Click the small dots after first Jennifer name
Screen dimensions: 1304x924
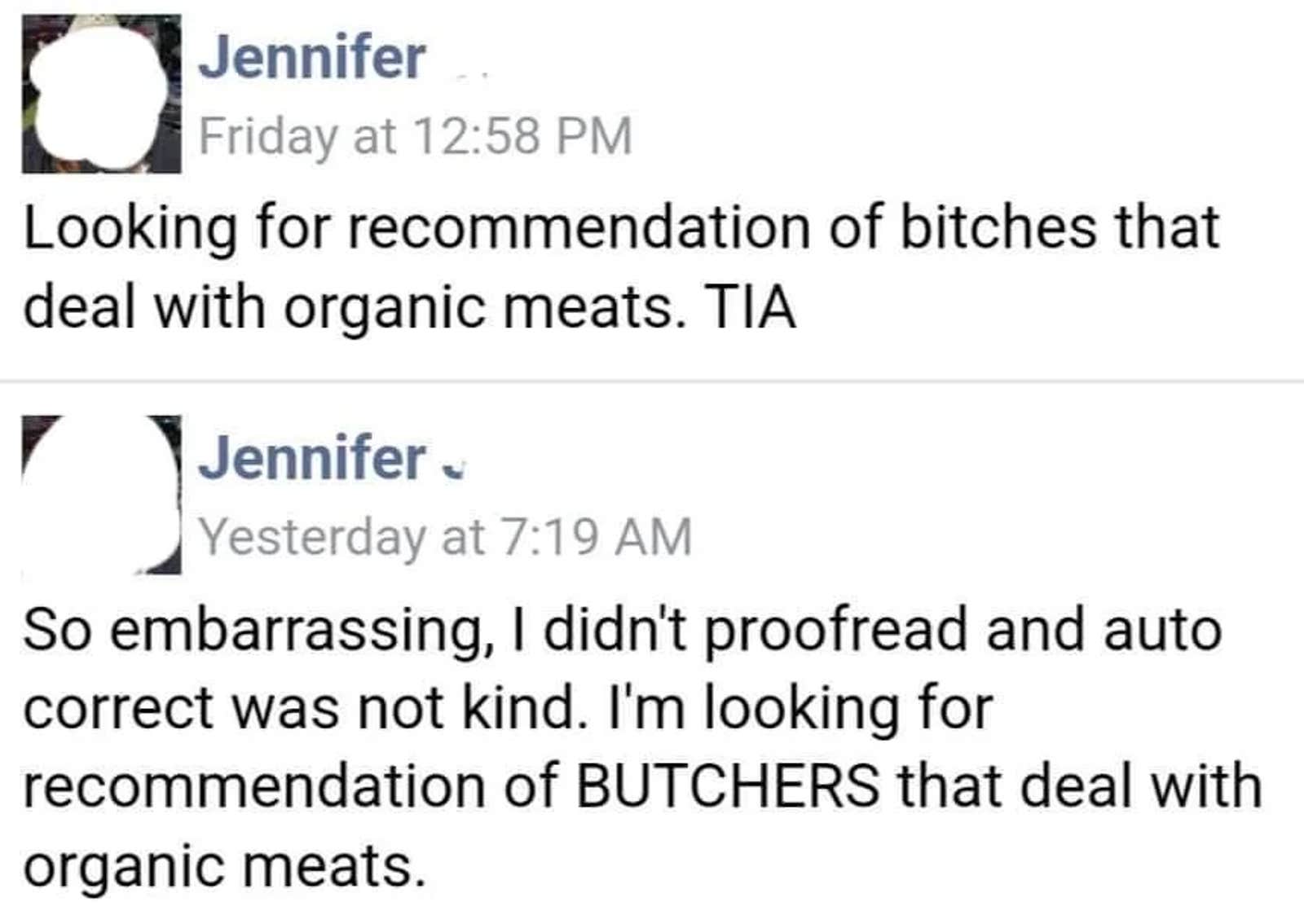[470, 76]
